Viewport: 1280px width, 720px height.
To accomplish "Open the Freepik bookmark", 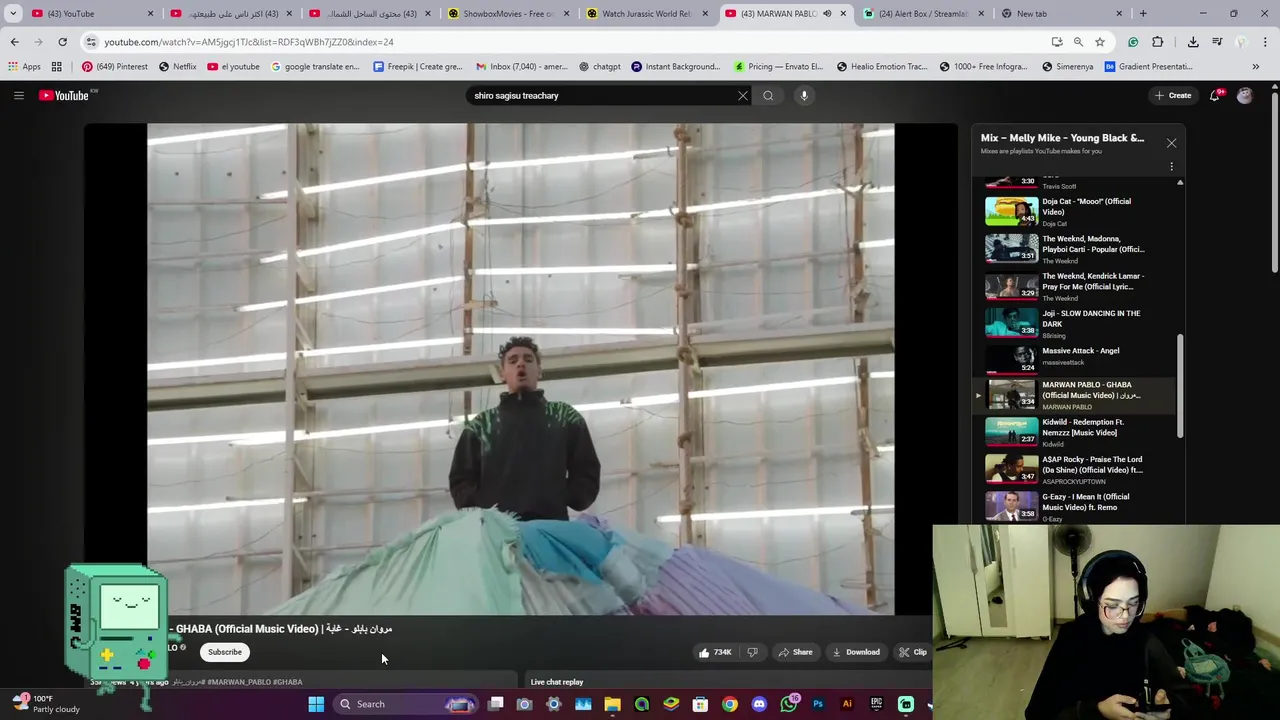I will pos(418,67).
